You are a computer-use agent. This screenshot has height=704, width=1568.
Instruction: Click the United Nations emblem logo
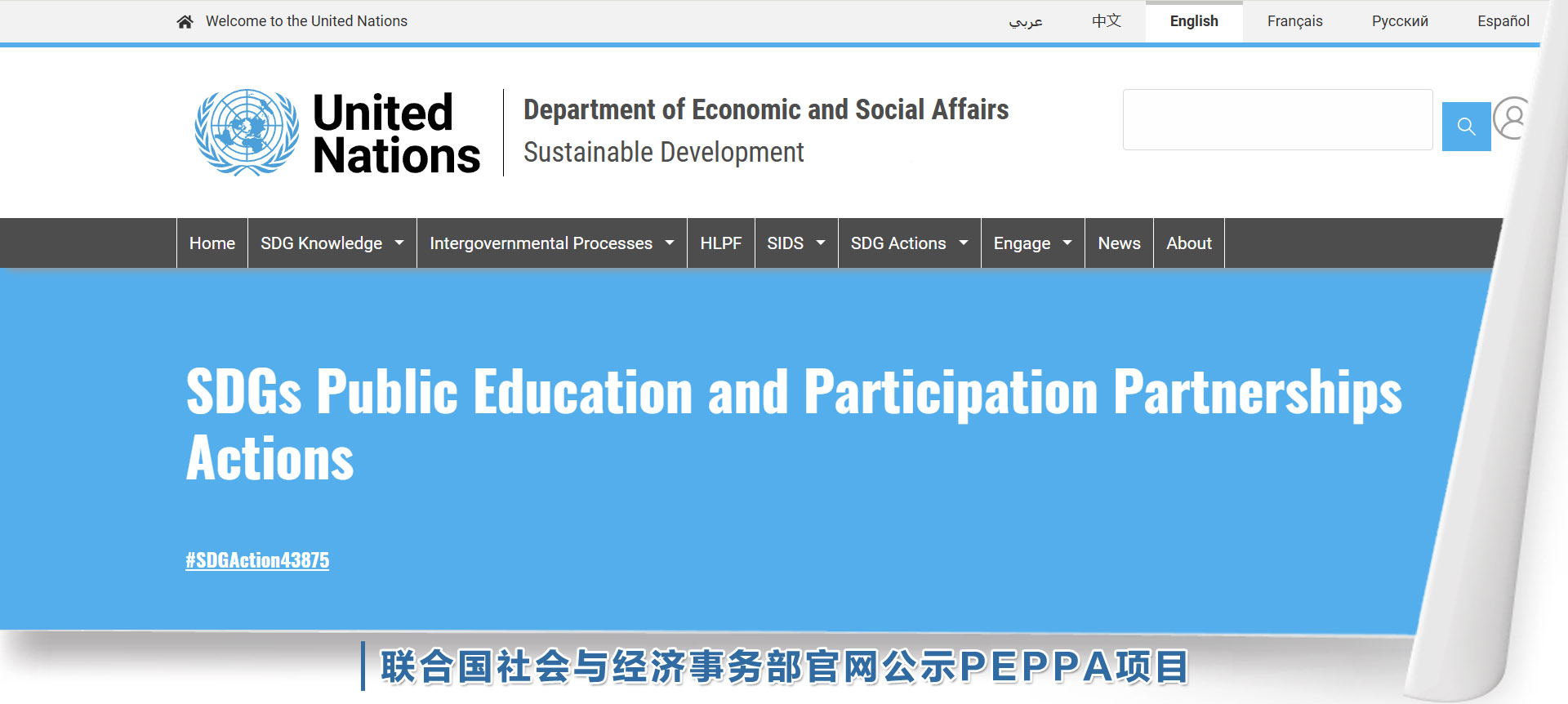[x=247, y=132]
